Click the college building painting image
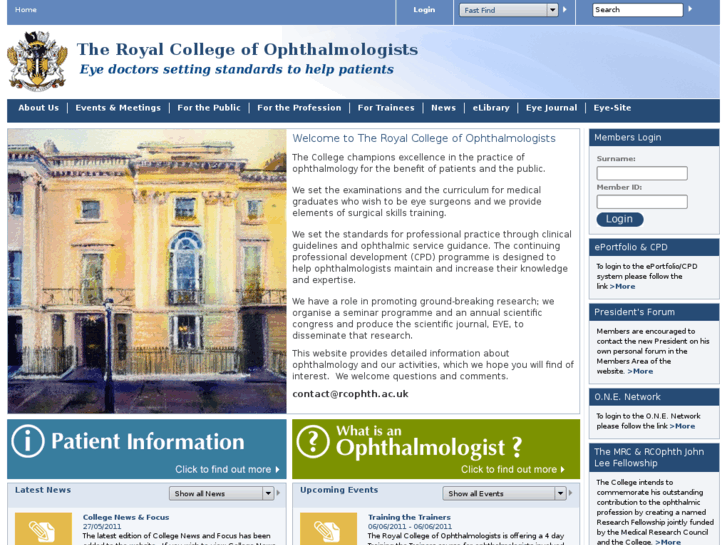 point(147,271)
